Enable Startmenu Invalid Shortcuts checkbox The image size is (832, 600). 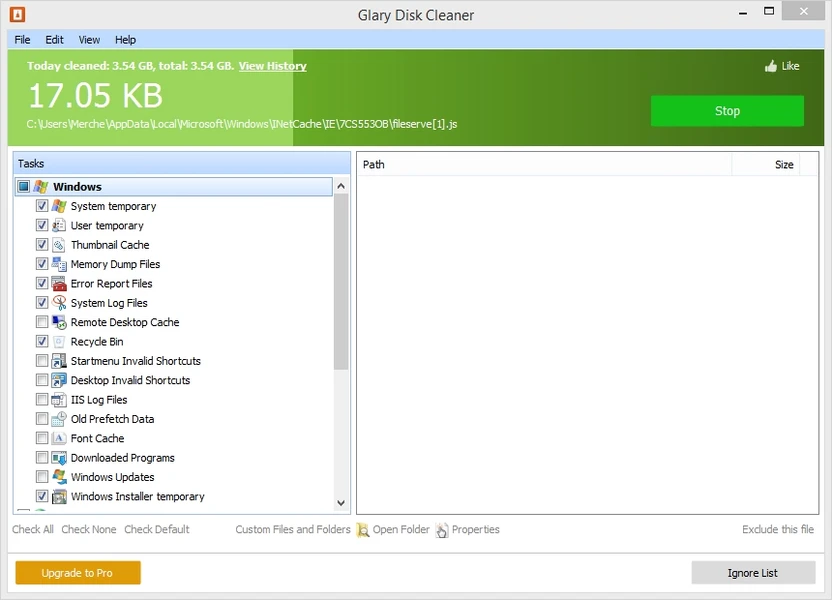tap(42, 360)
